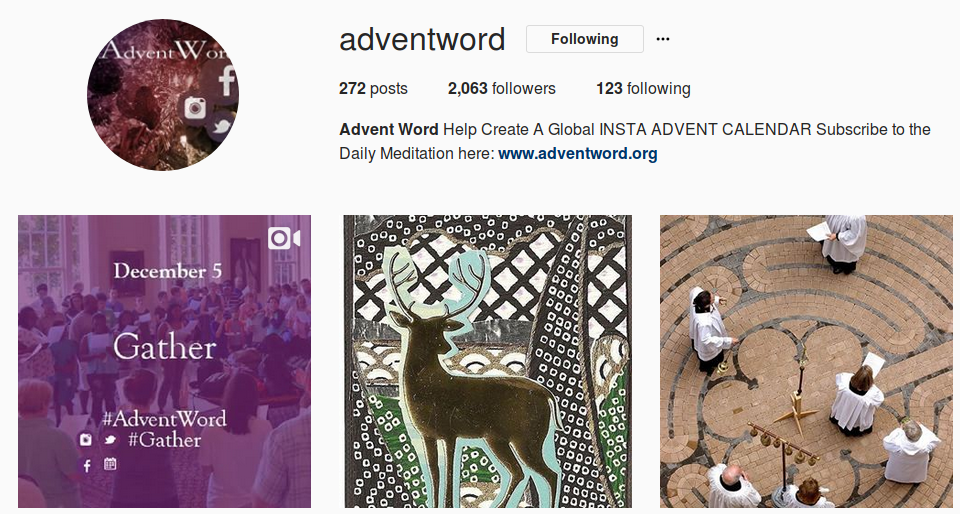The width and height of the screenshot is (960, 514).
Task: Click the Instagram camera icon in profile picture
Action: [195, 108]
